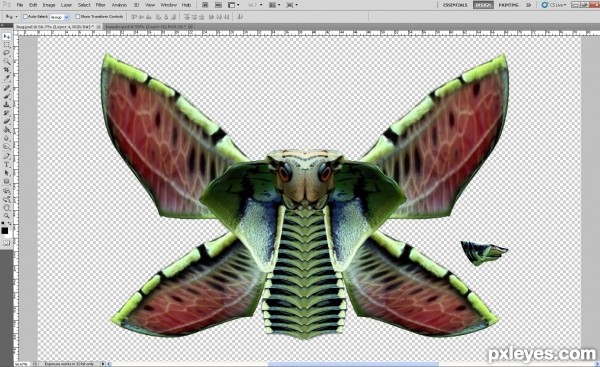Close the active document tab at 66.7%

(x=98, y=26)
